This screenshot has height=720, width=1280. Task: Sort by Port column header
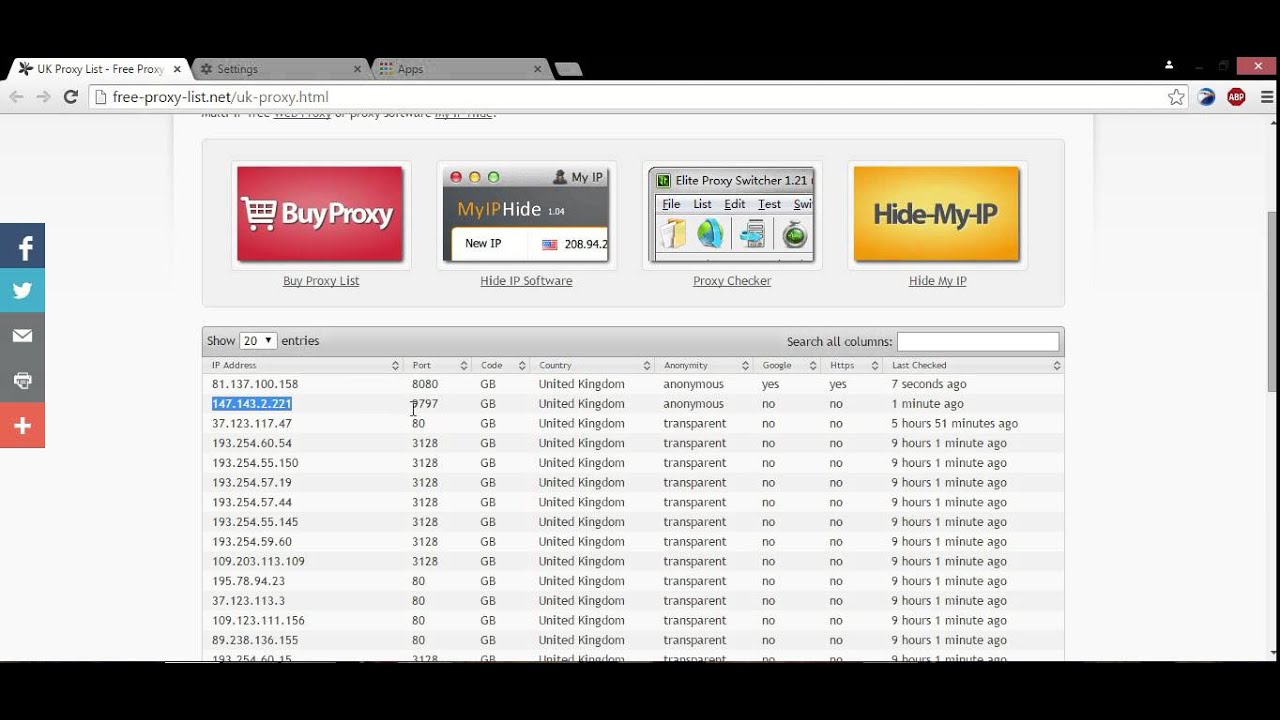pyautogui.click(x=438, y=366)
